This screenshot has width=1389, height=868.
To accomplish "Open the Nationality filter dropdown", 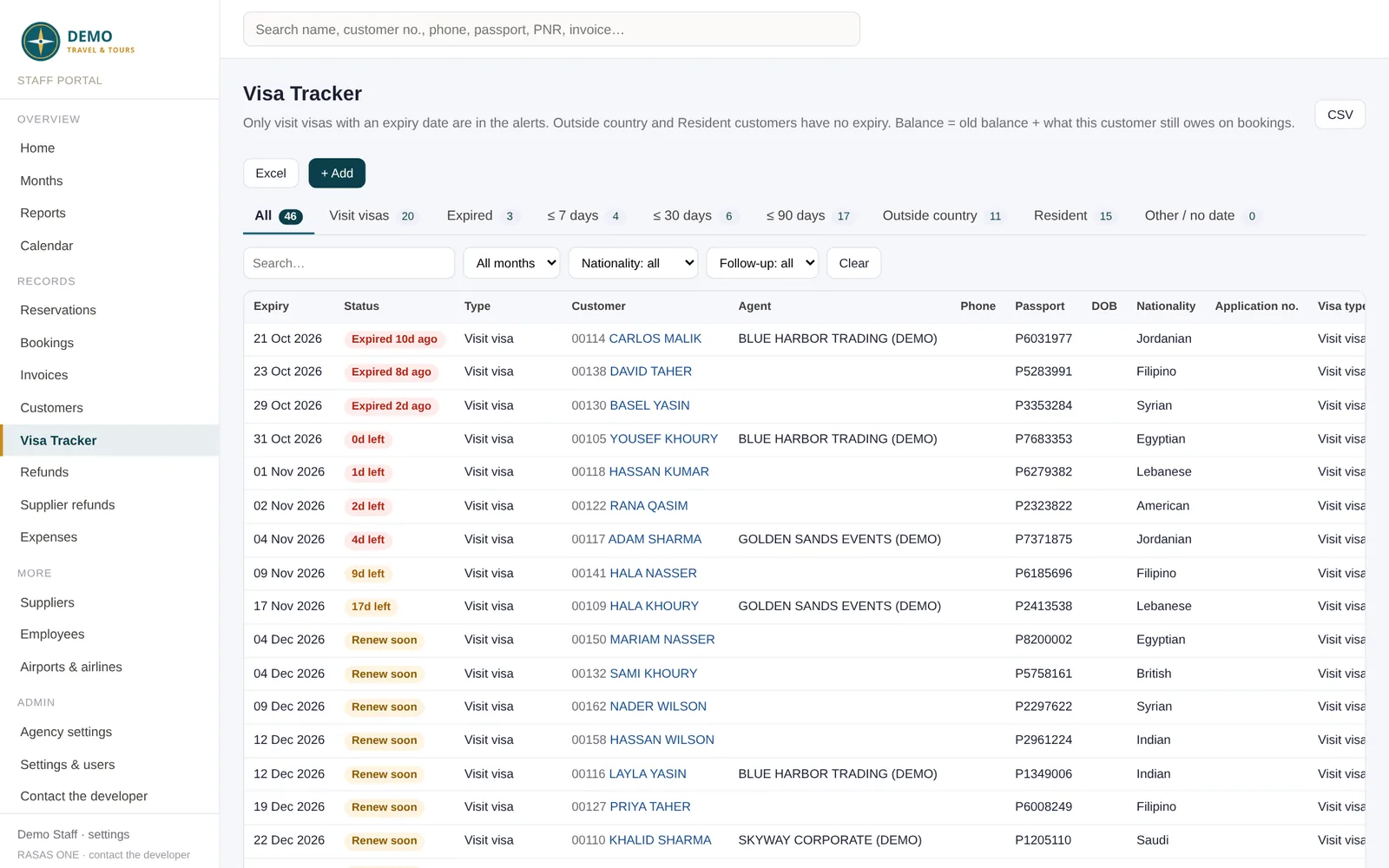I will (633, 263).
